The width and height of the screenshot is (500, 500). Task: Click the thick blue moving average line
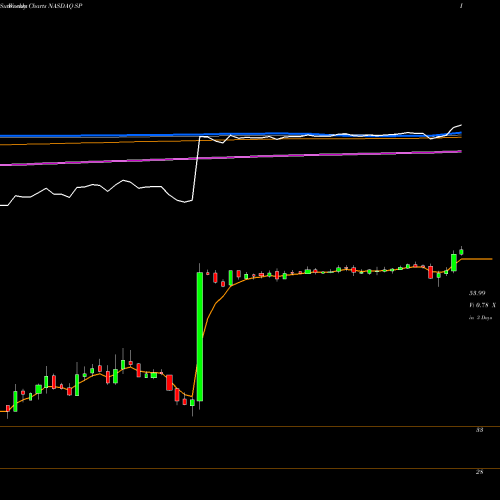click(231, 135)
